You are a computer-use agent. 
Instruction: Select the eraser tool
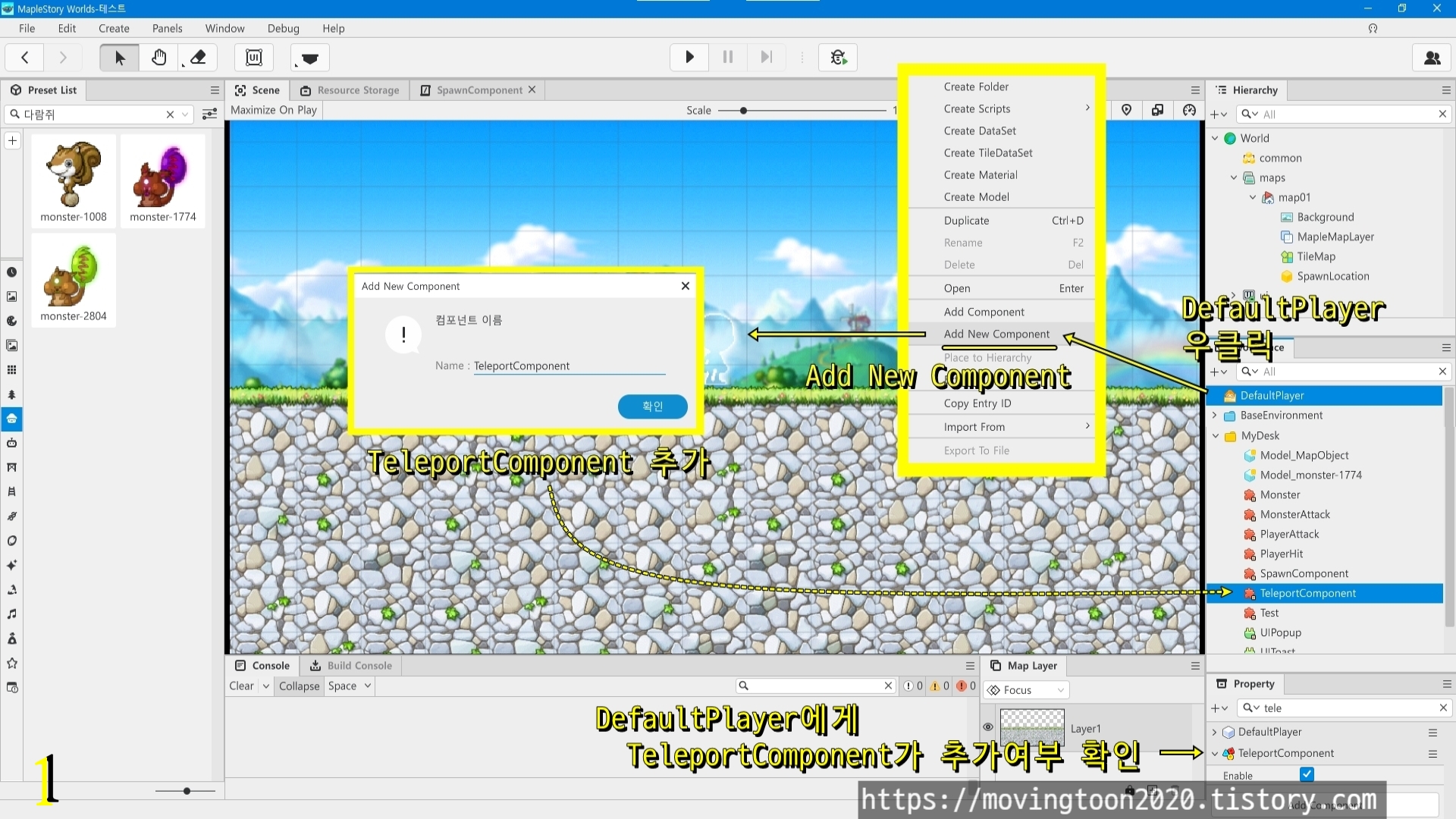pyautogui.click(x=198, y=57)
